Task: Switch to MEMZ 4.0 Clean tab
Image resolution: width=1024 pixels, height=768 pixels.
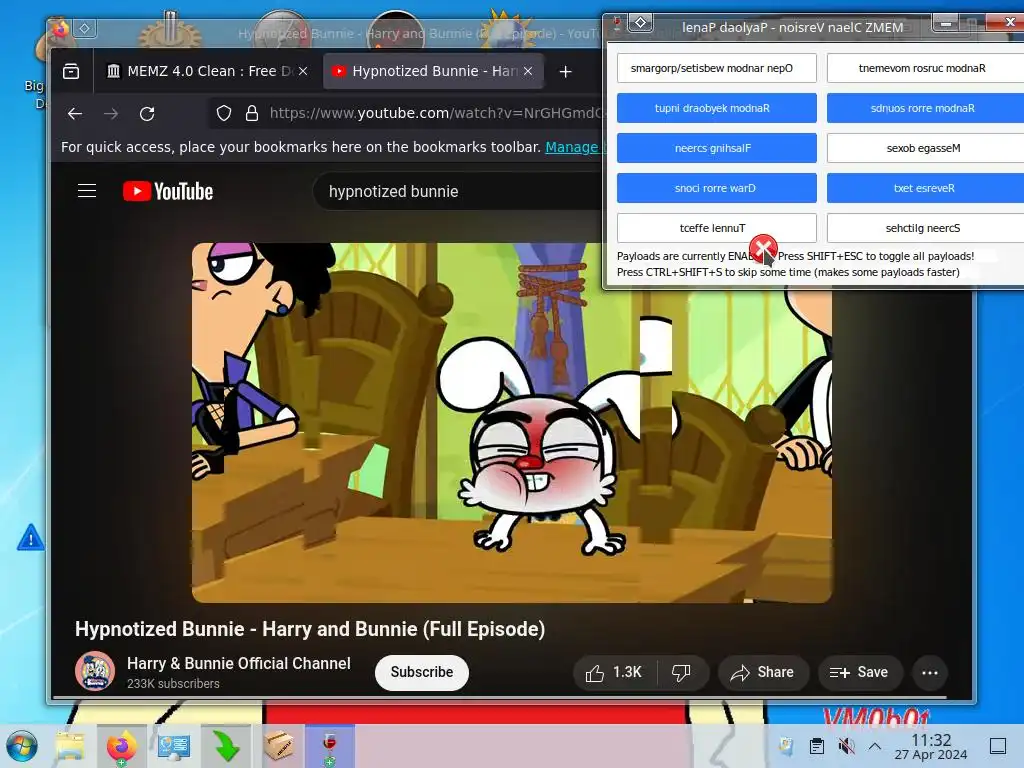Action: point(199,71)
